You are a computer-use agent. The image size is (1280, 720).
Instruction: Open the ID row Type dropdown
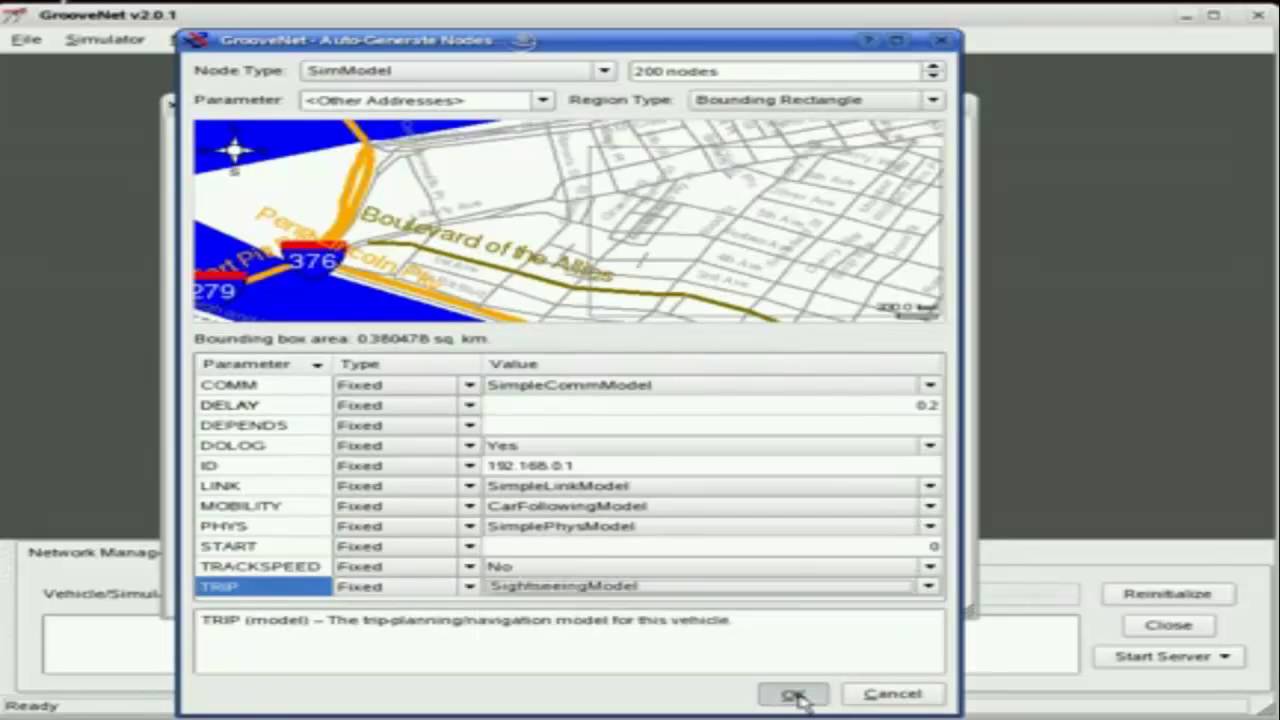469,465
